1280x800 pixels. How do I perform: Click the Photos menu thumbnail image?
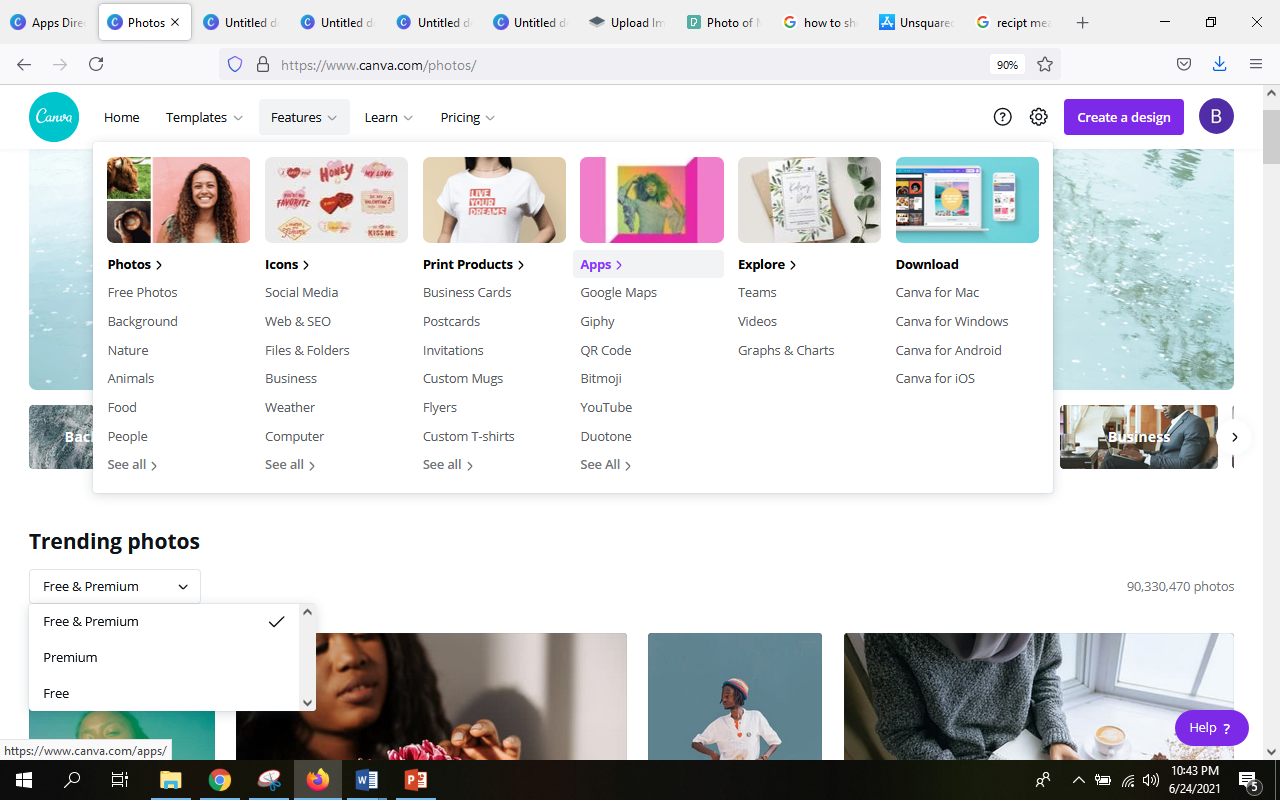coord(179,200)
